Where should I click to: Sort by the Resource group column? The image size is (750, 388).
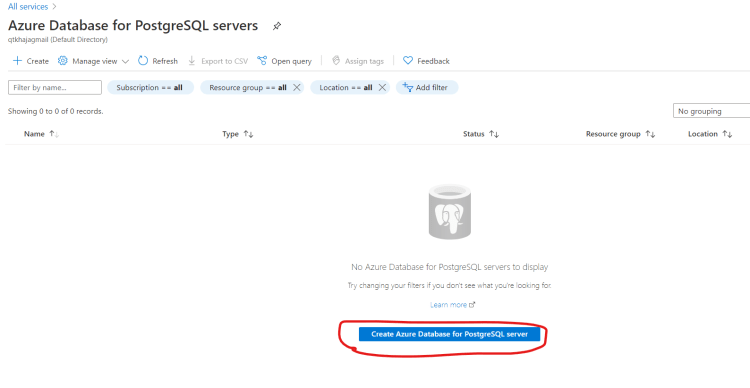(x=620, y=134)
